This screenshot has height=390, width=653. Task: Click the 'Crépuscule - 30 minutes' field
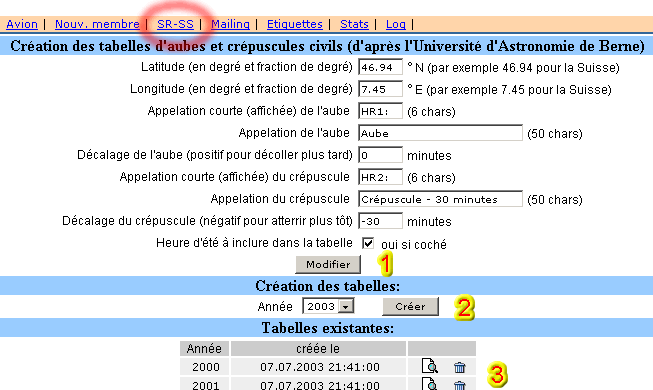(440, 199)
